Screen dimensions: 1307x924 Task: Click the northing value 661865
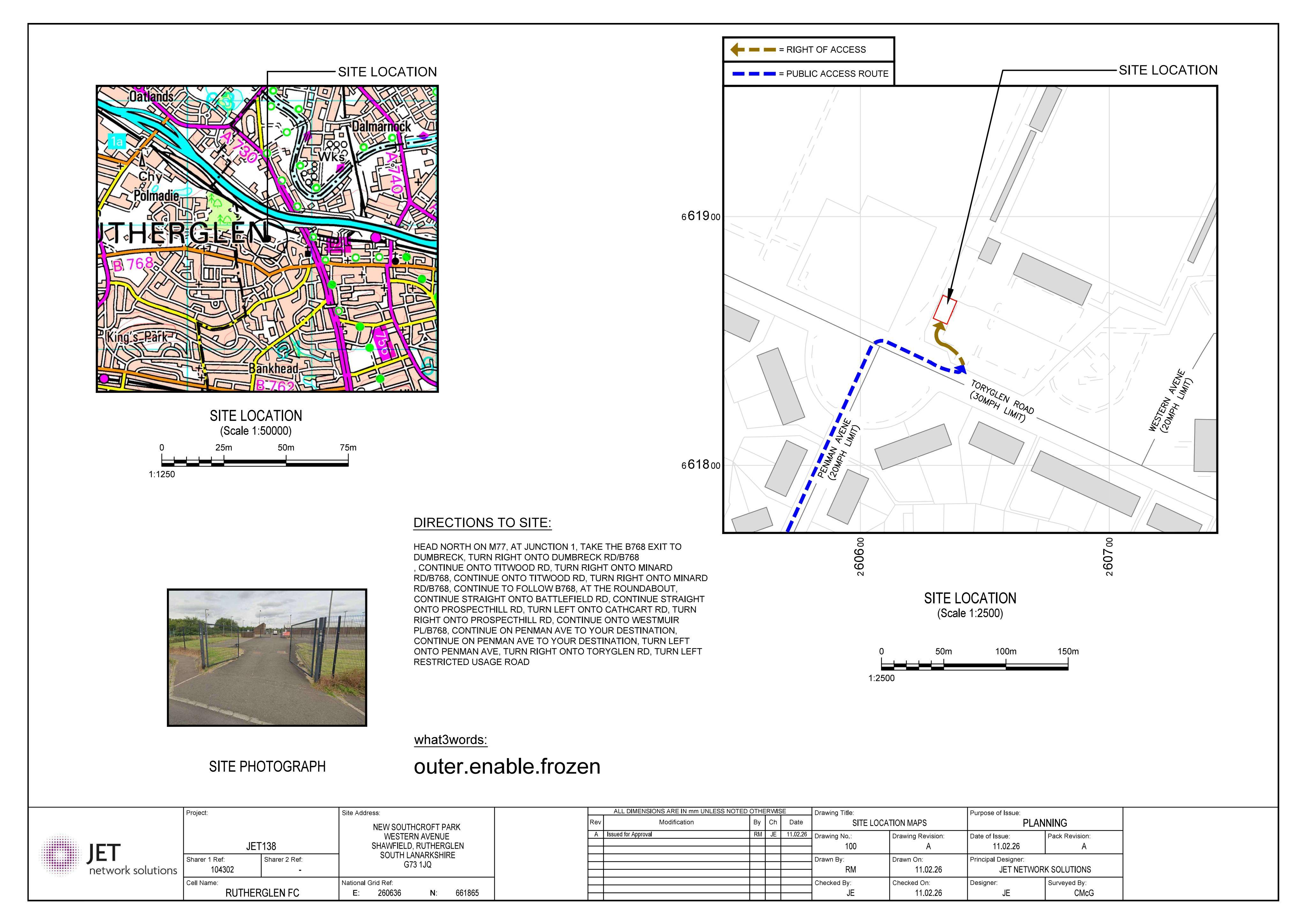coord(467,893)
